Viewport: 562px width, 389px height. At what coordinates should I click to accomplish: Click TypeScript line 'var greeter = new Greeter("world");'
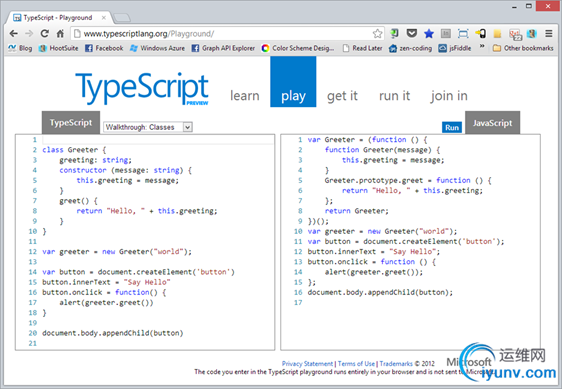(117, 252)
